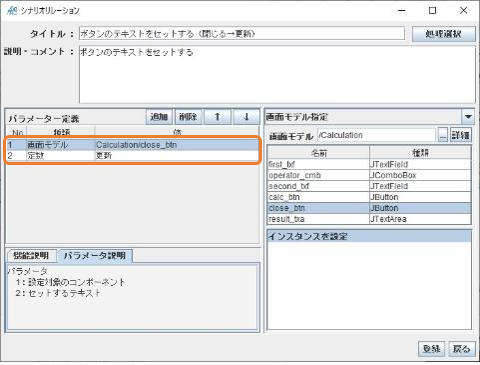Image resolution: width=480 pixels, height=365 pixels.
Task: Move parameter up with ↑ button
Action: pyautogui.click(x=217, y=117)
